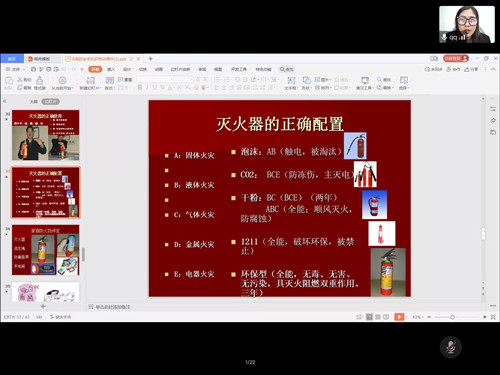Toggle the slide thumbnails pill in the panel header

pos(50,101)
